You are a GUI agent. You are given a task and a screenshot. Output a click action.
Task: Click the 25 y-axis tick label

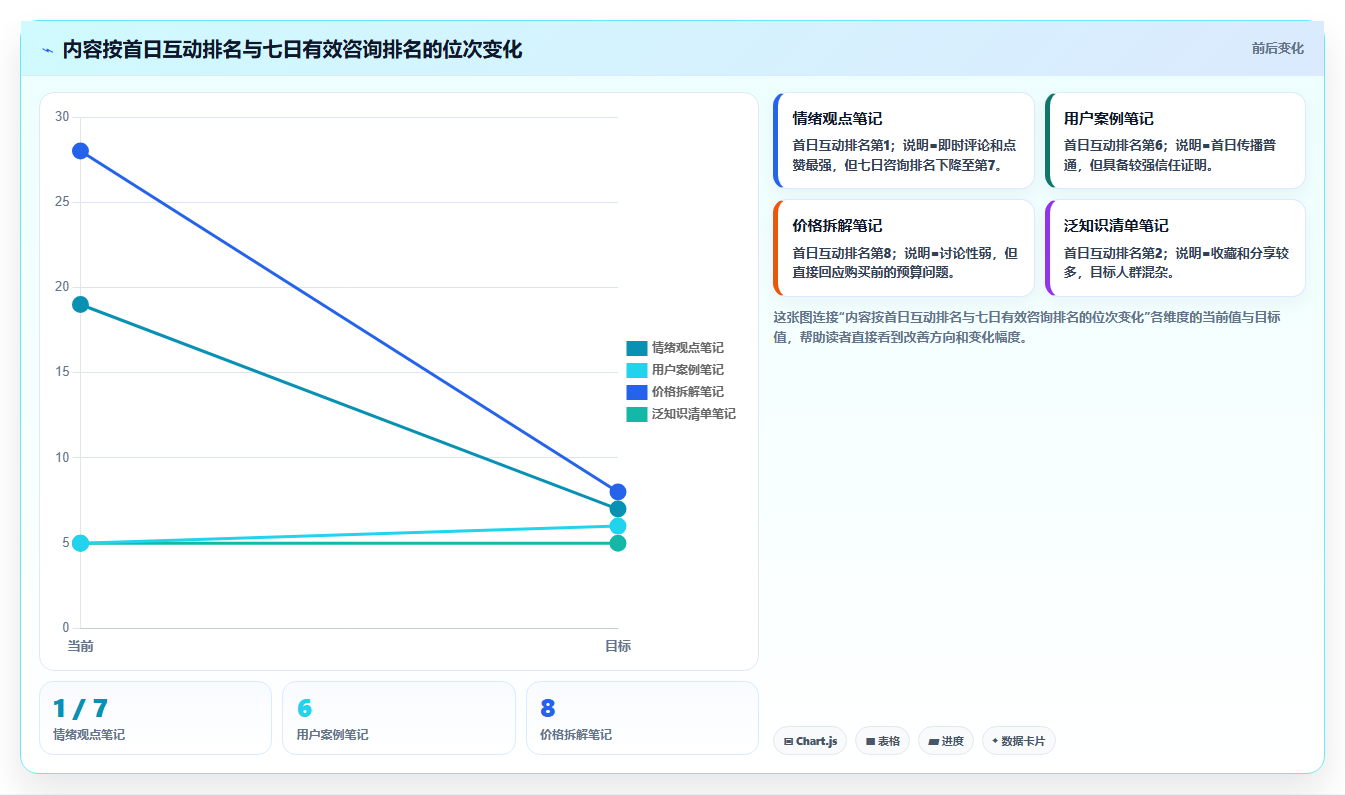pos(62,202)
